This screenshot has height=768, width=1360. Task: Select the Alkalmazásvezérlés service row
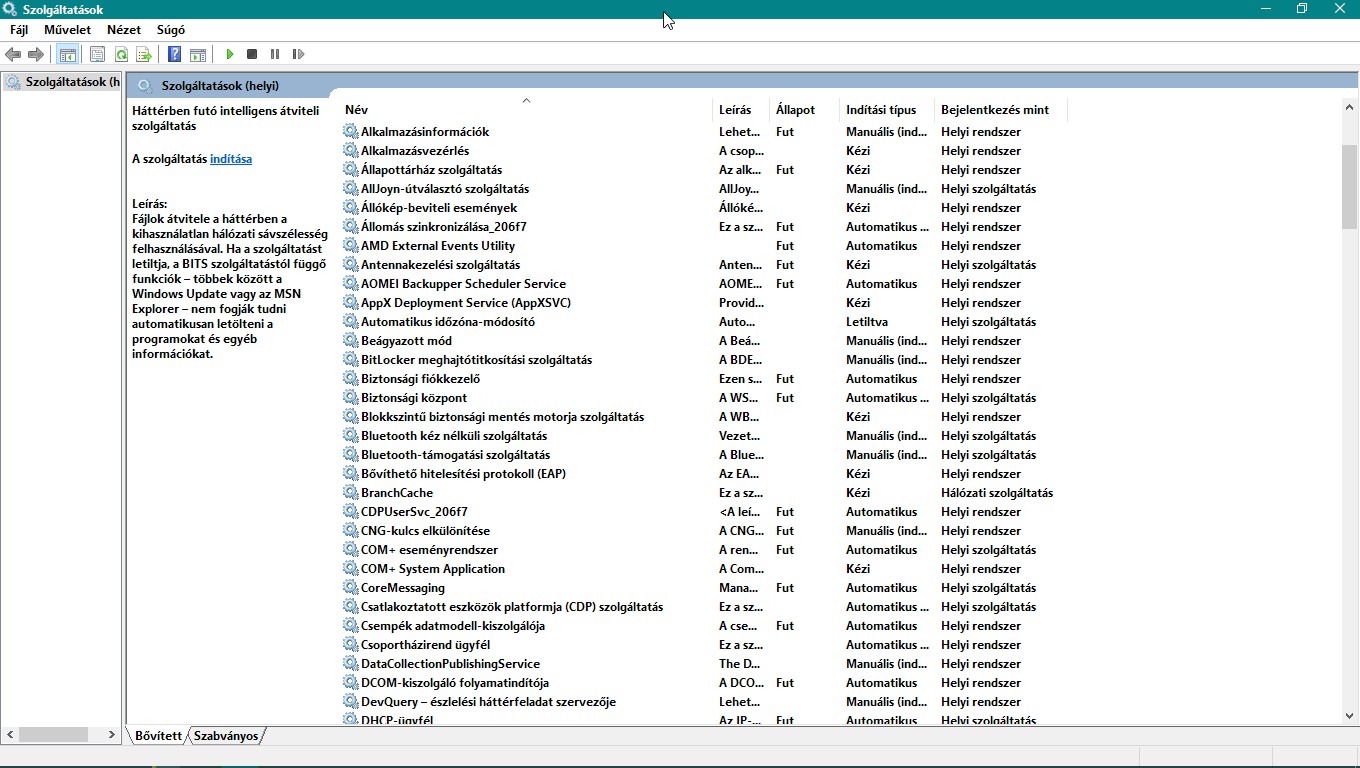pos(704,150)
